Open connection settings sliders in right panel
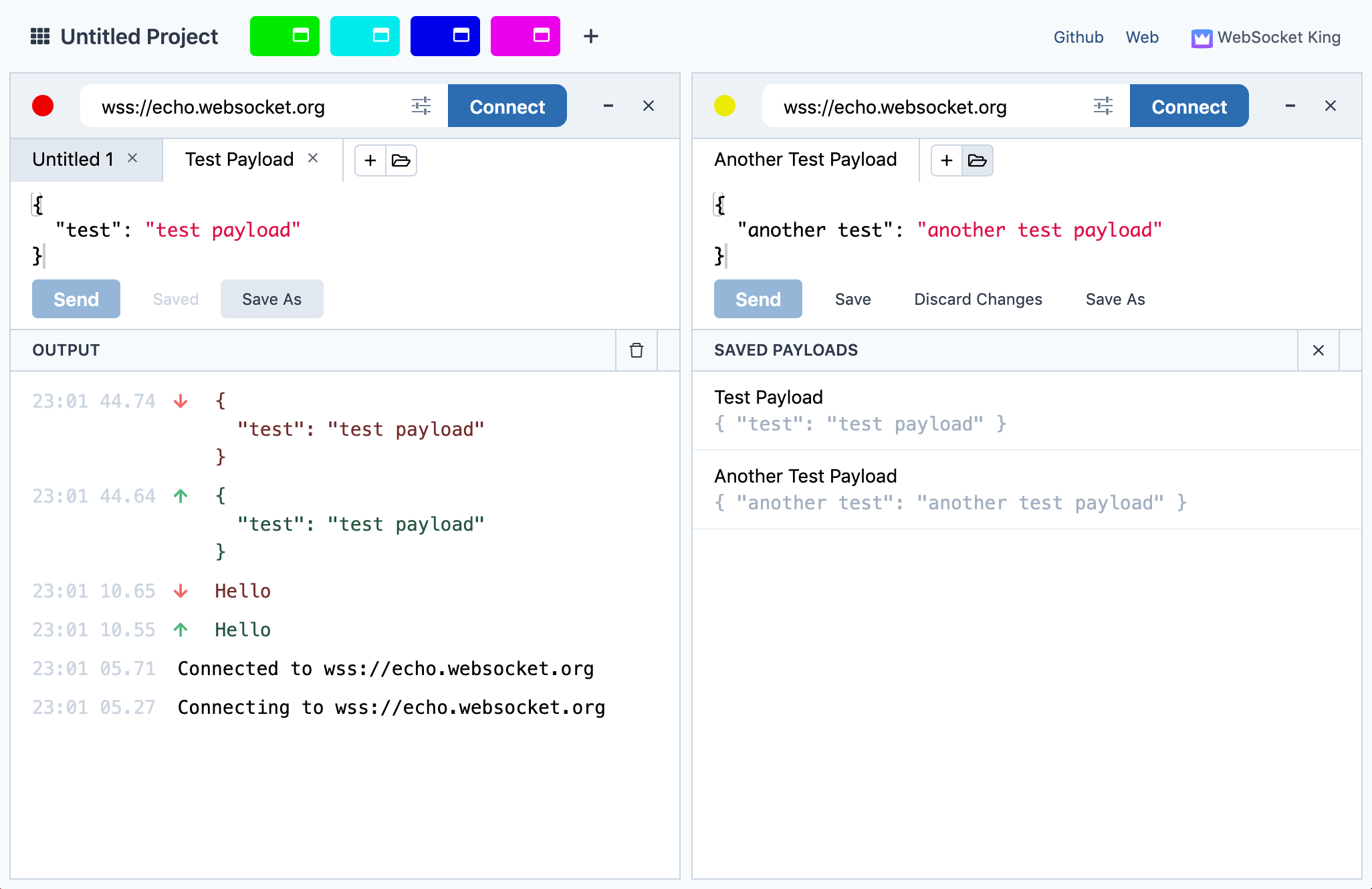The width and height of the screenshot is (1372, 889). click(1103, 106)
